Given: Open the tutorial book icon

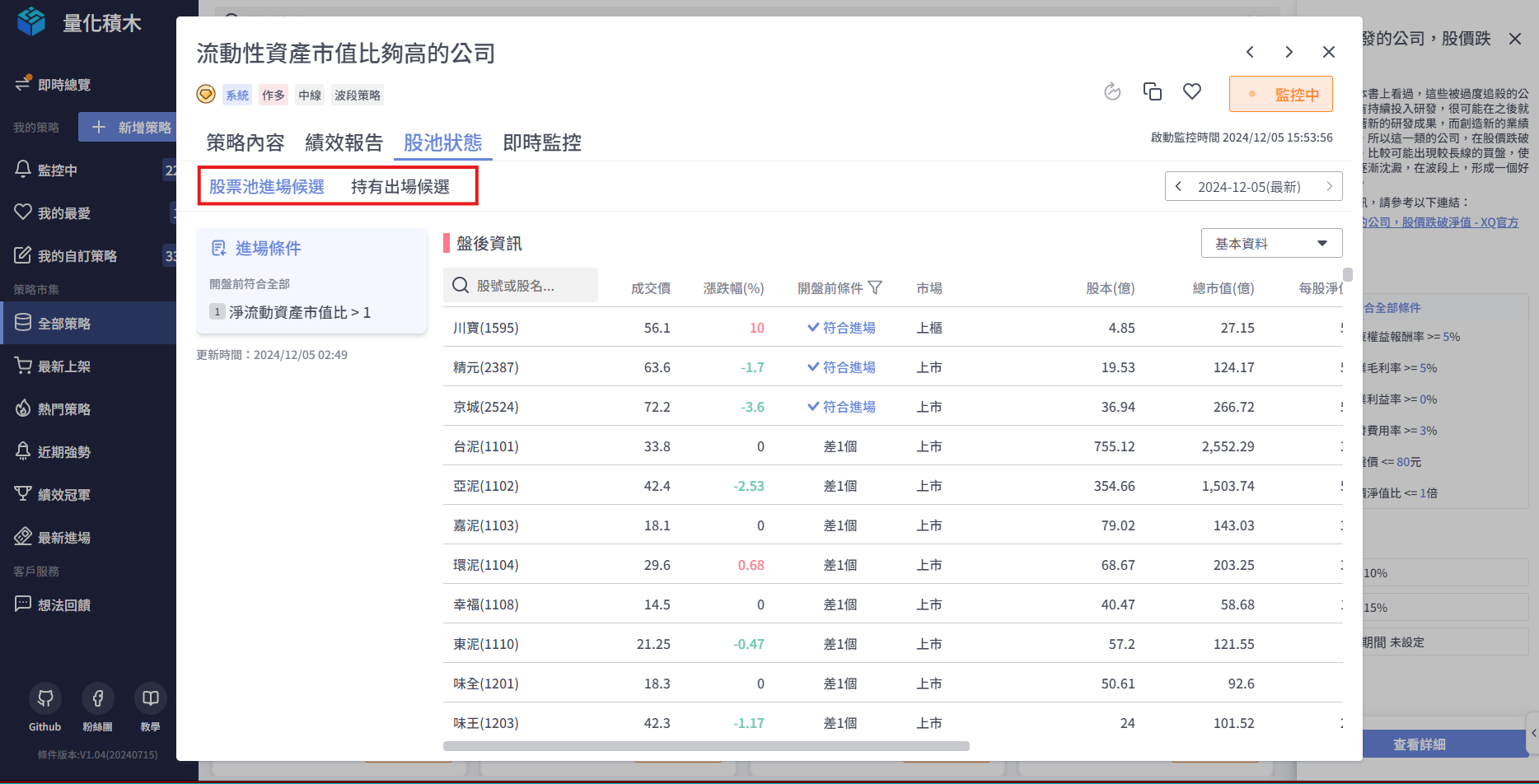Looking at the screenshot, I should [150, 699].
